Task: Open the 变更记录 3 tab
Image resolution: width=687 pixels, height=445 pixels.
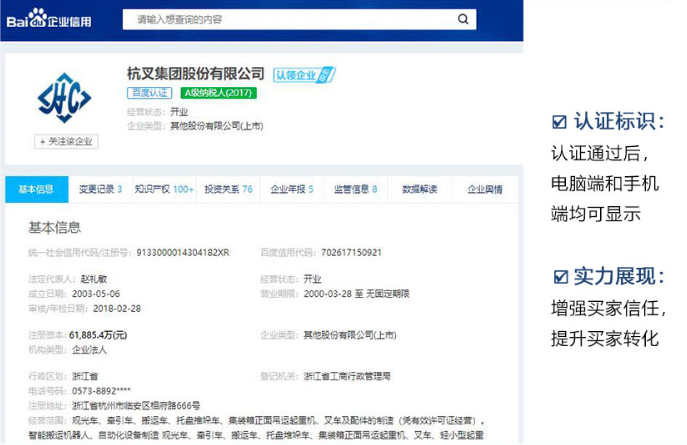Action: (100, 189)
